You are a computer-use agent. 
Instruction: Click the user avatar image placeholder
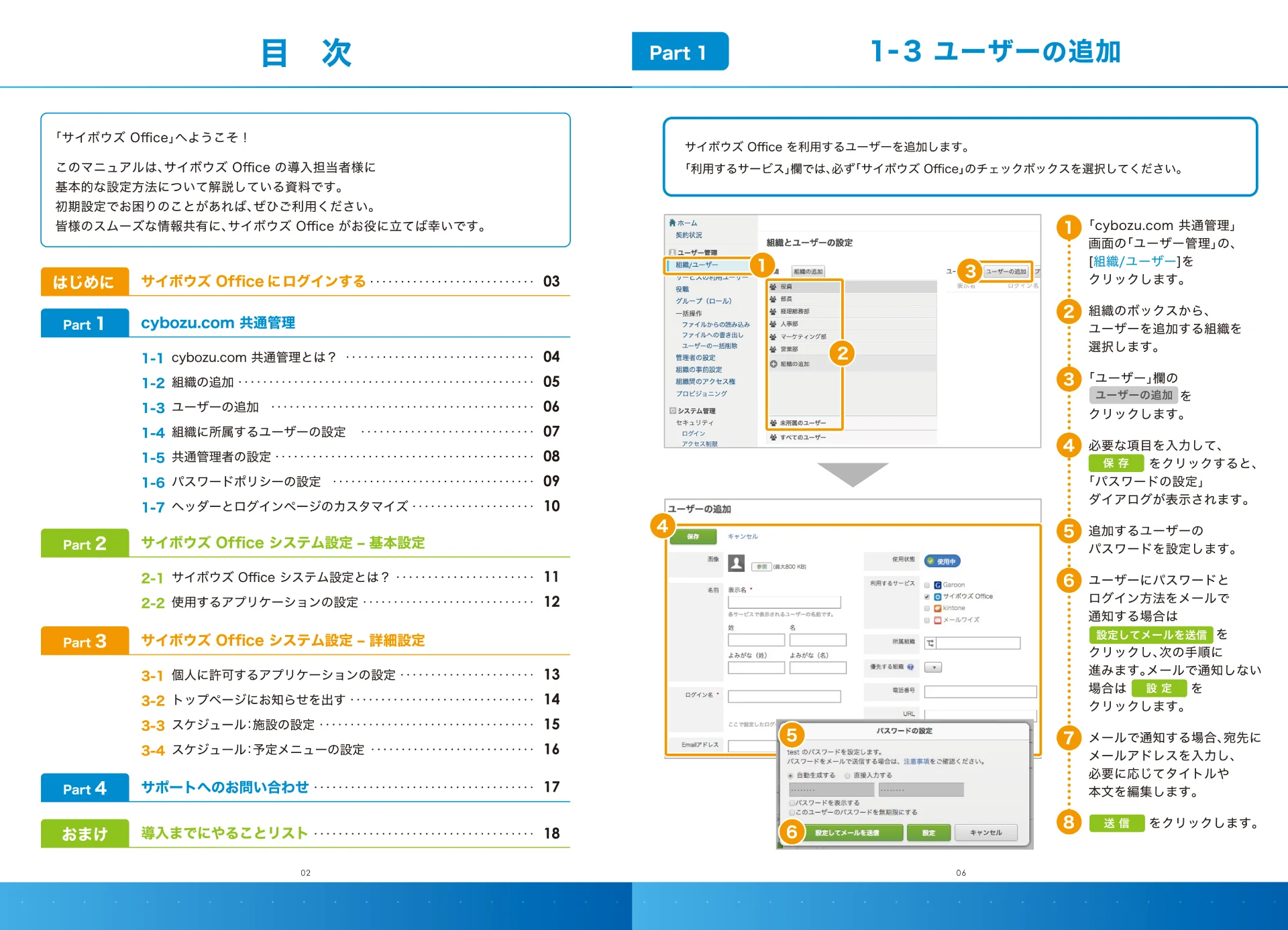(736, 563)
